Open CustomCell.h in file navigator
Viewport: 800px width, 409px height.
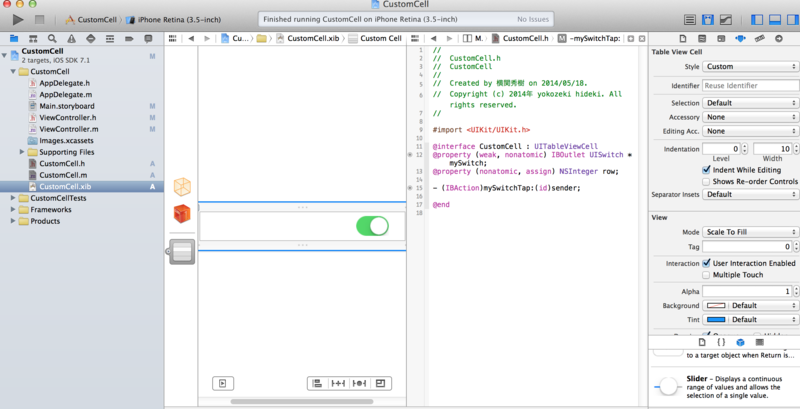pos(62,164)
